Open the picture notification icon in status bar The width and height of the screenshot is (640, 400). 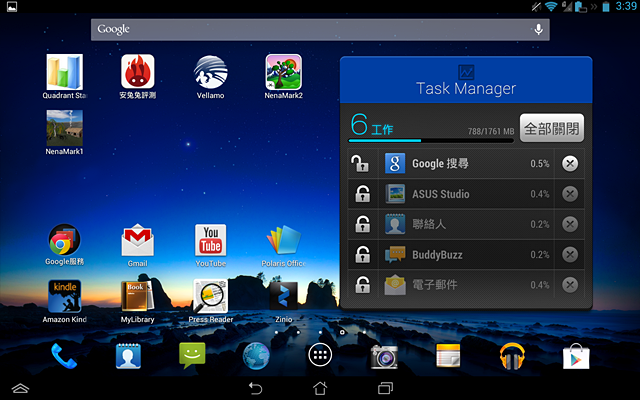tap(12, 7)
